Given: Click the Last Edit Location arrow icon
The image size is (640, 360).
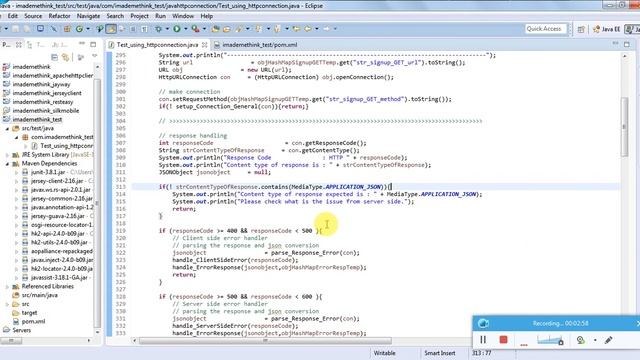Looking at the screenshot, I should [297, 29].
